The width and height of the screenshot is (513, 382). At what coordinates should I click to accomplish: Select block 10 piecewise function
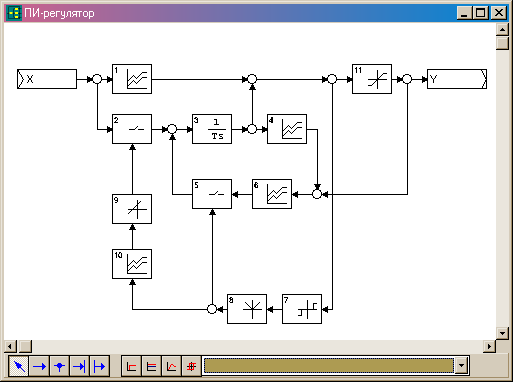pyautogui.click(x=132, y=264)
